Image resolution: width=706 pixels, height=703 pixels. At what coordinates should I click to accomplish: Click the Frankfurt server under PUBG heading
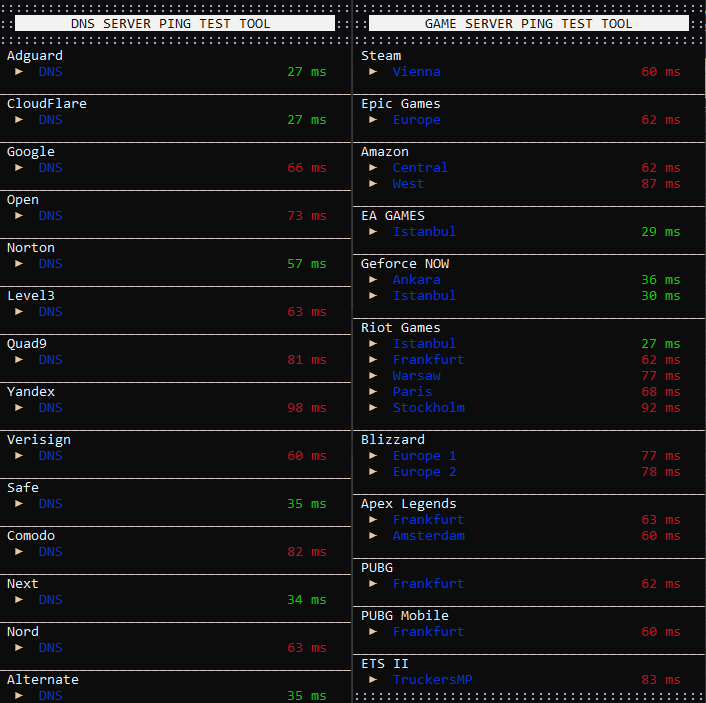[428, 584]
